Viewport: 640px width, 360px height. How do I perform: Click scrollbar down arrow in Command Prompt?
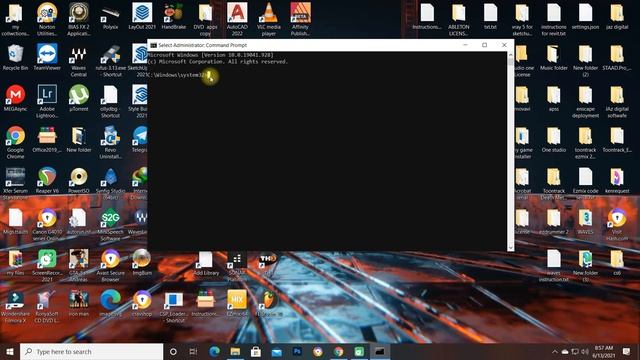(x=510, y=247)
